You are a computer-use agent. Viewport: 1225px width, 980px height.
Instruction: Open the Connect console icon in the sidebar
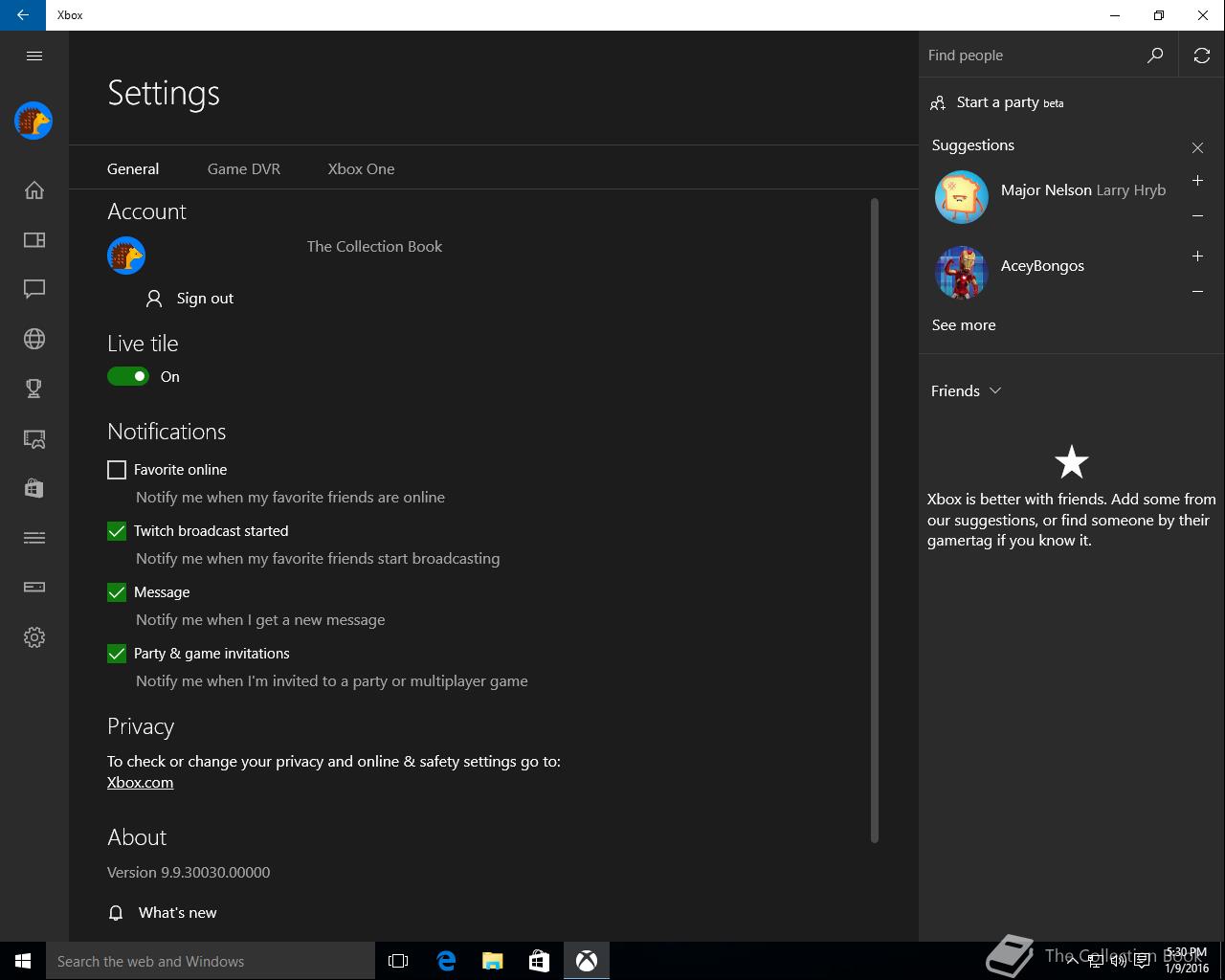tap(34, 588)
